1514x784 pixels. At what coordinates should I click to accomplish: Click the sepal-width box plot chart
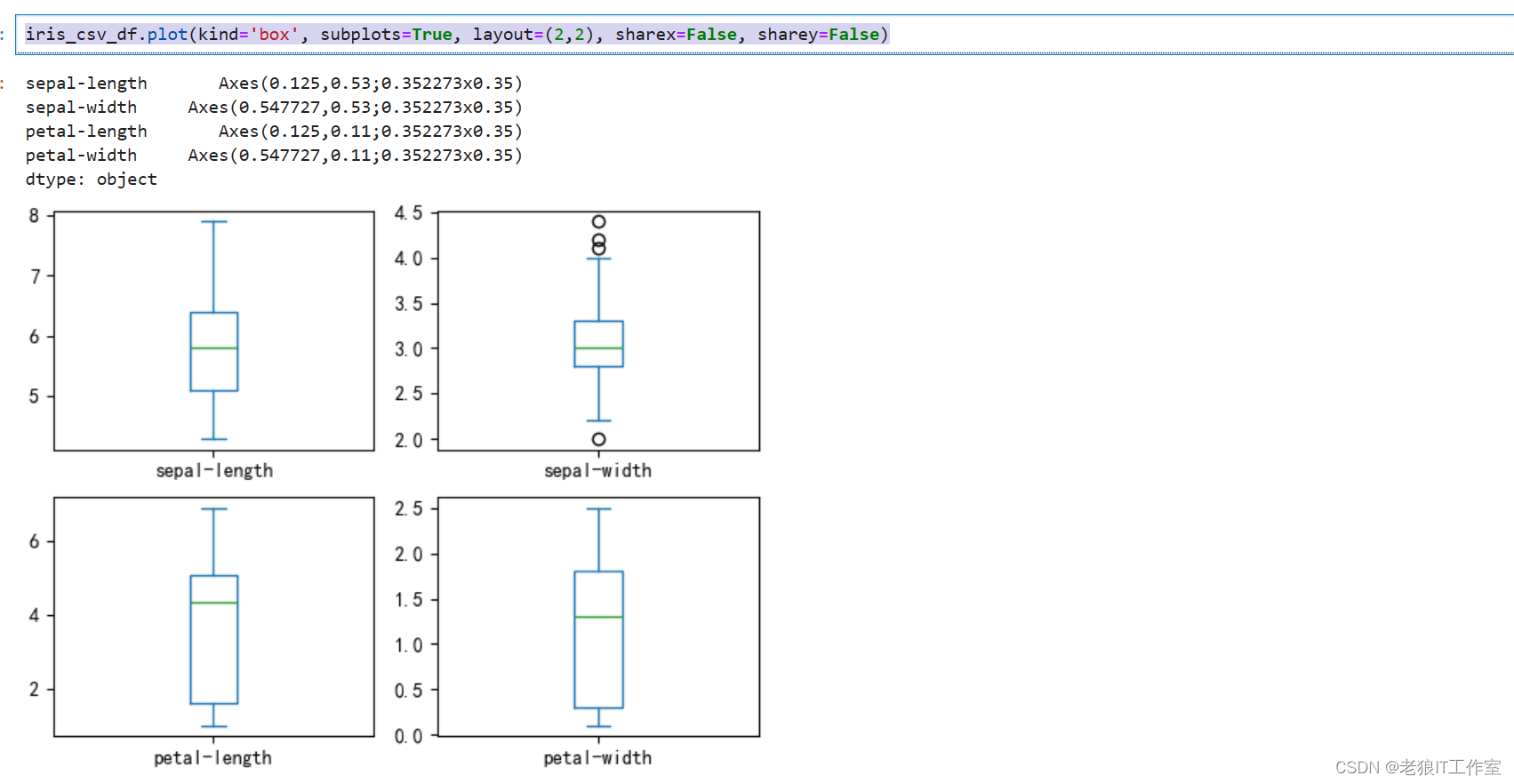pyautogui.click(x=599, y=331)
